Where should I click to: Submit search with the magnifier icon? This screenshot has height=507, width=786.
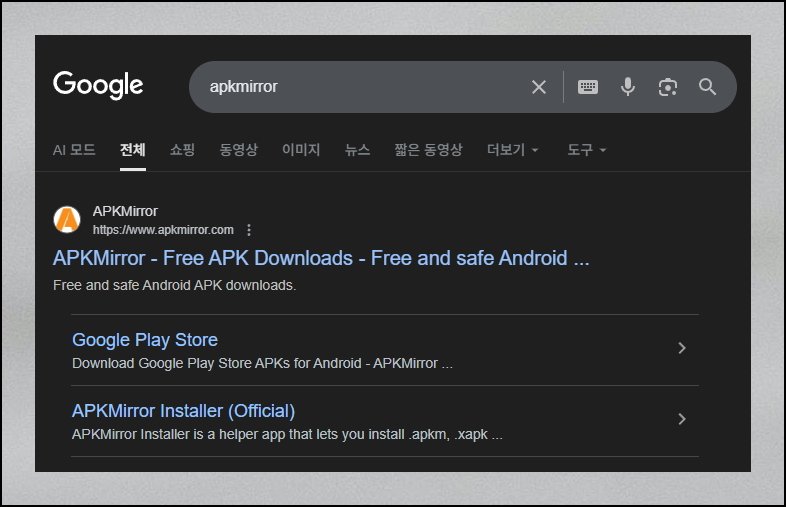pos(707,87)
